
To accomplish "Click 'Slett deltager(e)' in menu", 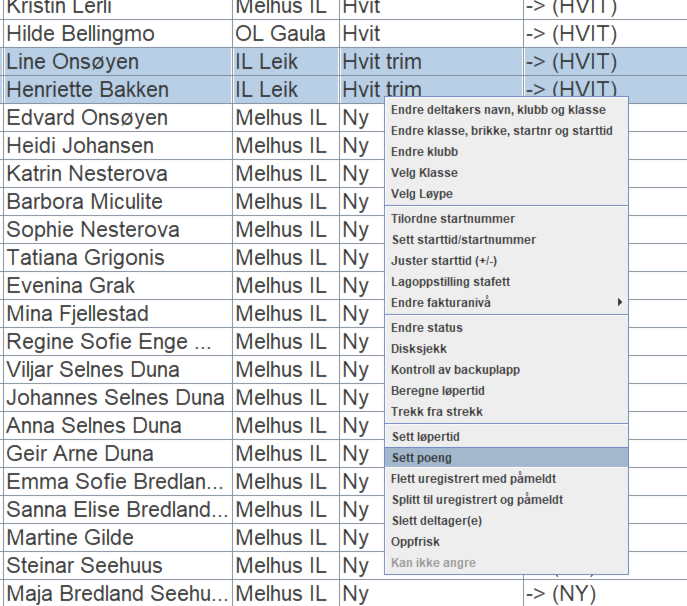I will coord(437,520).
